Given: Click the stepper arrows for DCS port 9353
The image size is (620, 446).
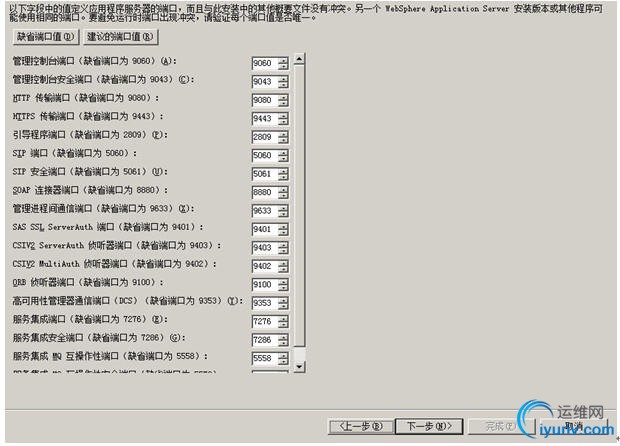Looking at the screenshot, I should point(283,303).
